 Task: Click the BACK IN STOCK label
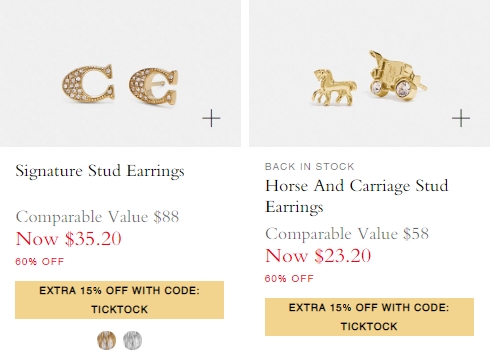point(309,166)
